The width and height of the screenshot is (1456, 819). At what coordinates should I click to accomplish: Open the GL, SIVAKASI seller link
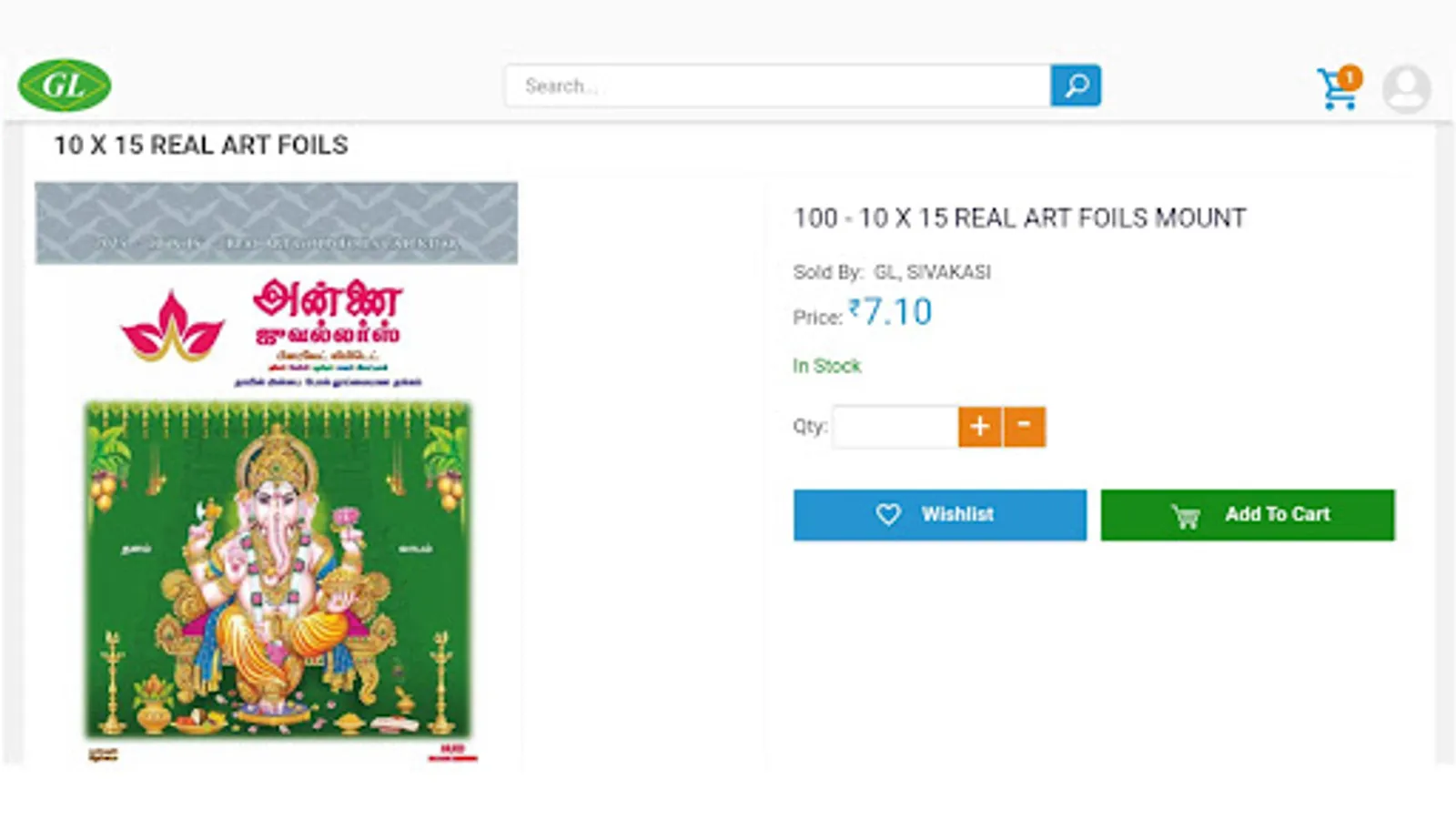click(933, 272)
